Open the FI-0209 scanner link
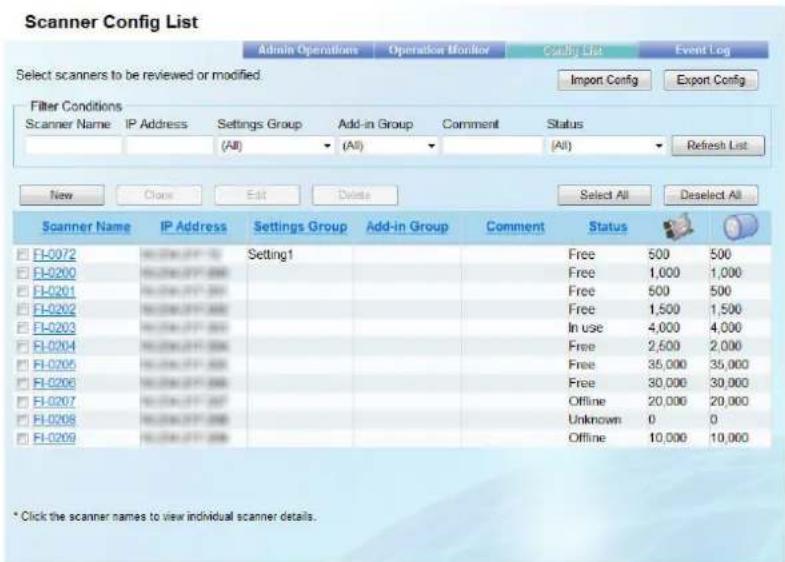Image resolution: width=785 pixels, height=562 pixels. [54, 438]
